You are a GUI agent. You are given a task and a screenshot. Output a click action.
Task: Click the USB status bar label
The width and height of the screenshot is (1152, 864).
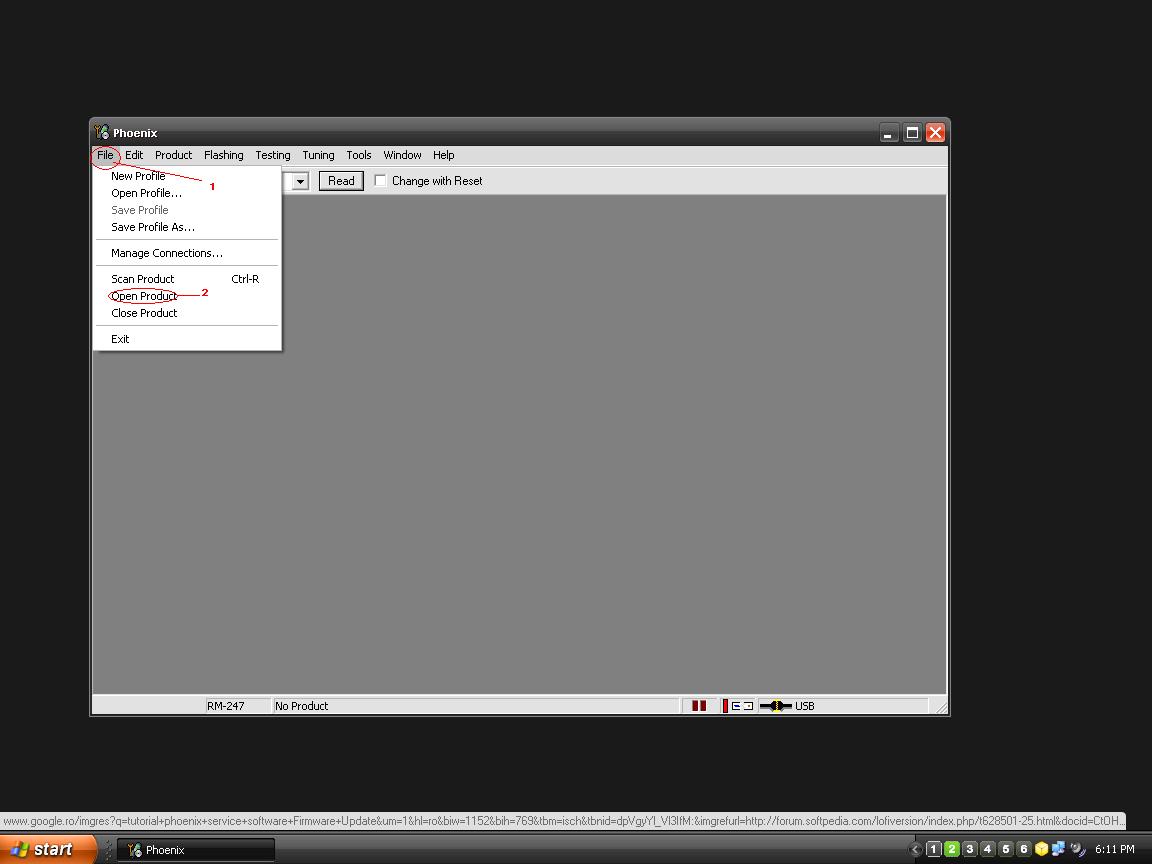coord(804,706)
